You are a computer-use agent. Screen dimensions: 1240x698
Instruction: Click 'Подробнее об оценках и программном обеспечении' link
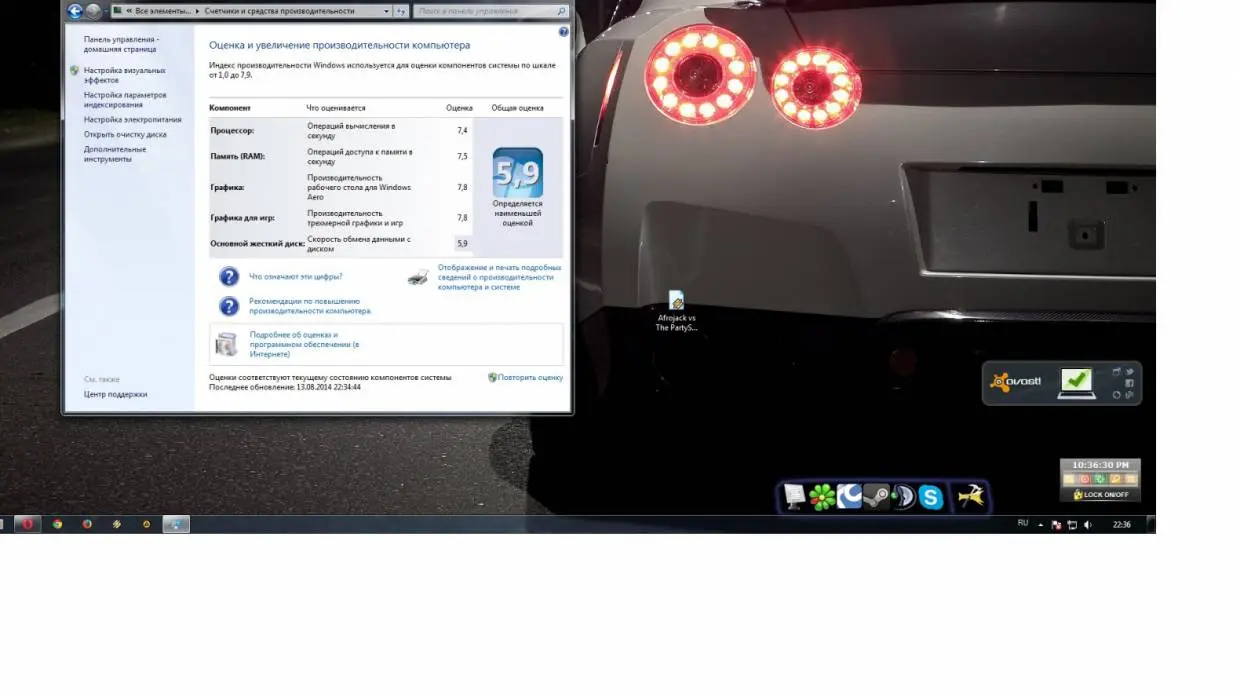[x=304, y=344]
